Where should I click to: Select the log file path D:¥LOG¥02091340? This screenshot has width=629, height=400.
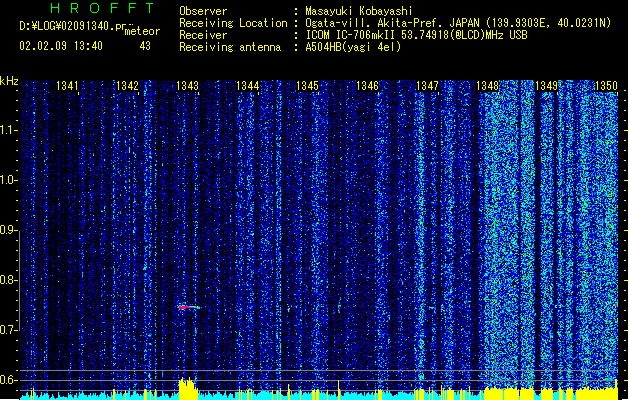pyautogui.click(x=67, y=26)
